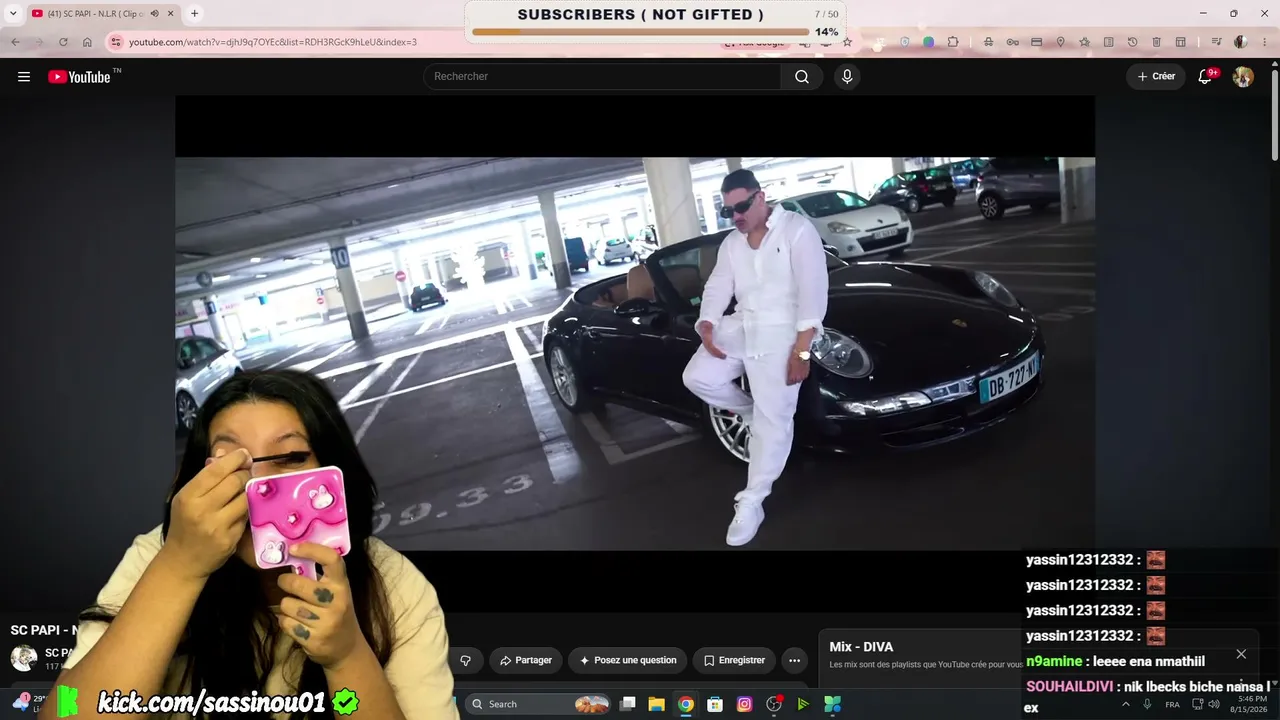The height and width of the screenshot is (720, 1280).
Task: Bookmark this page with the star icon
Action: point(847,42)
